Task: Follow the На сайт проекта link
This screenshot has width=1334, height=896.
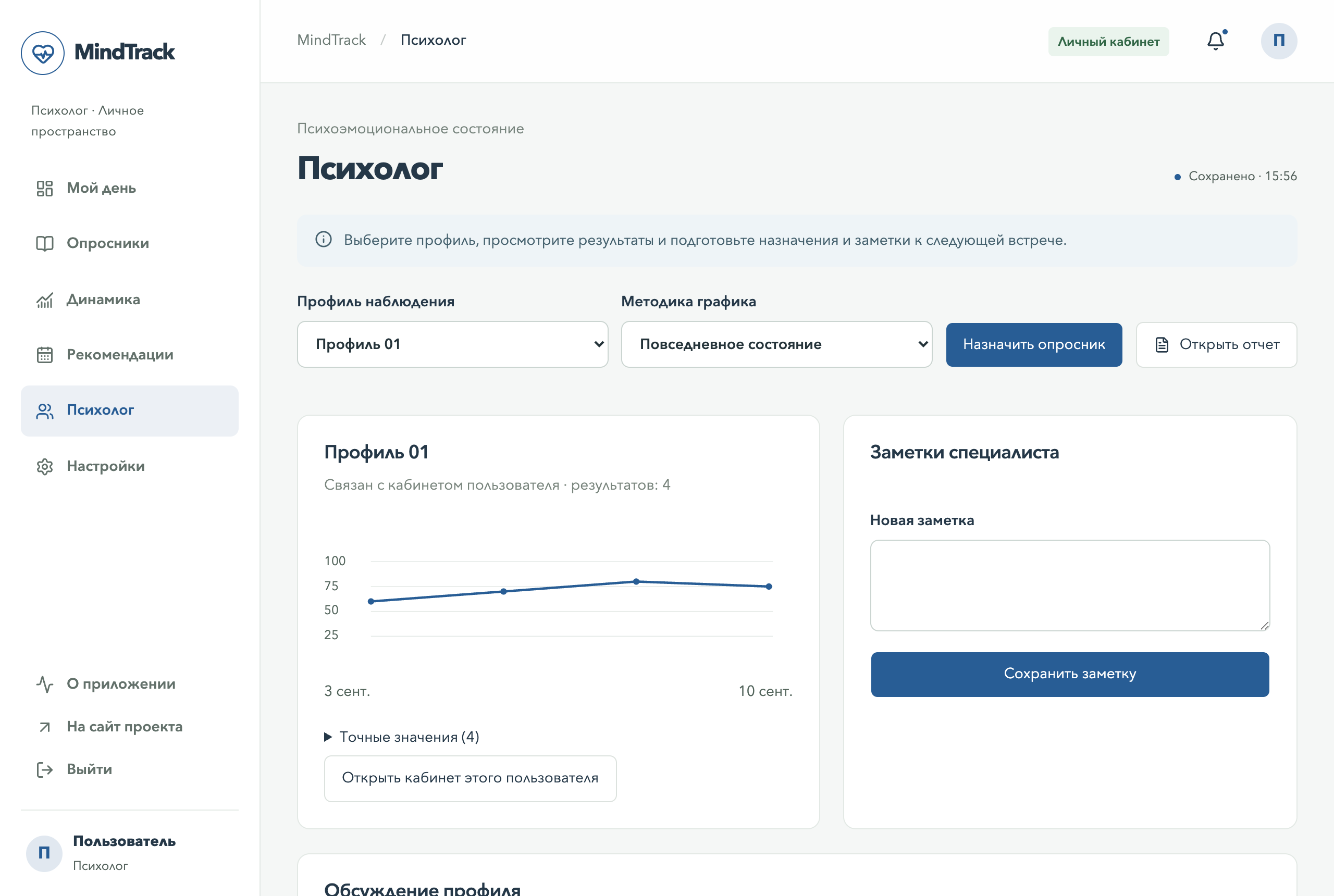Action: click(x=130, y=727)
